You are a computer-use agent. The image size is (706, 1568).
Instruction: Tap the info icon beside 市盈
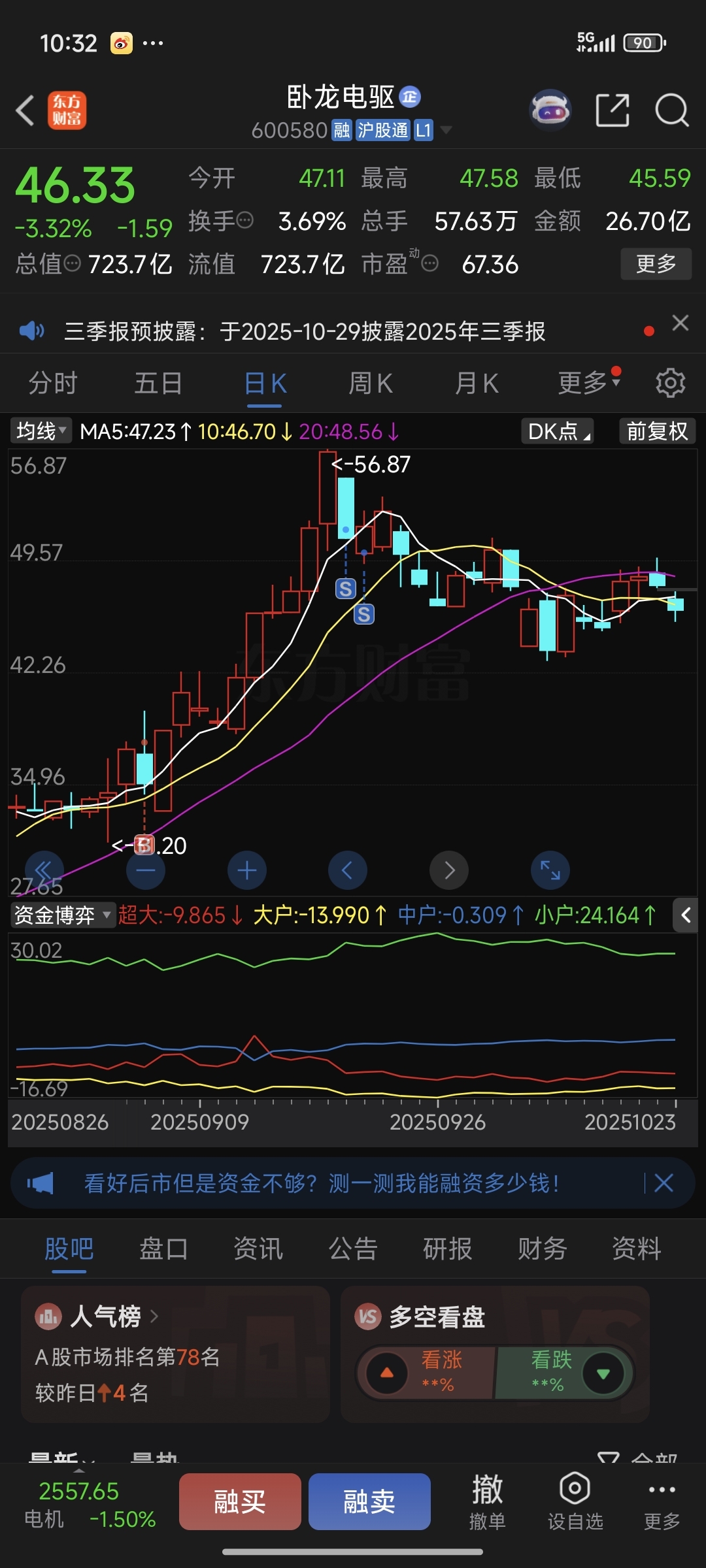point(429,263)
